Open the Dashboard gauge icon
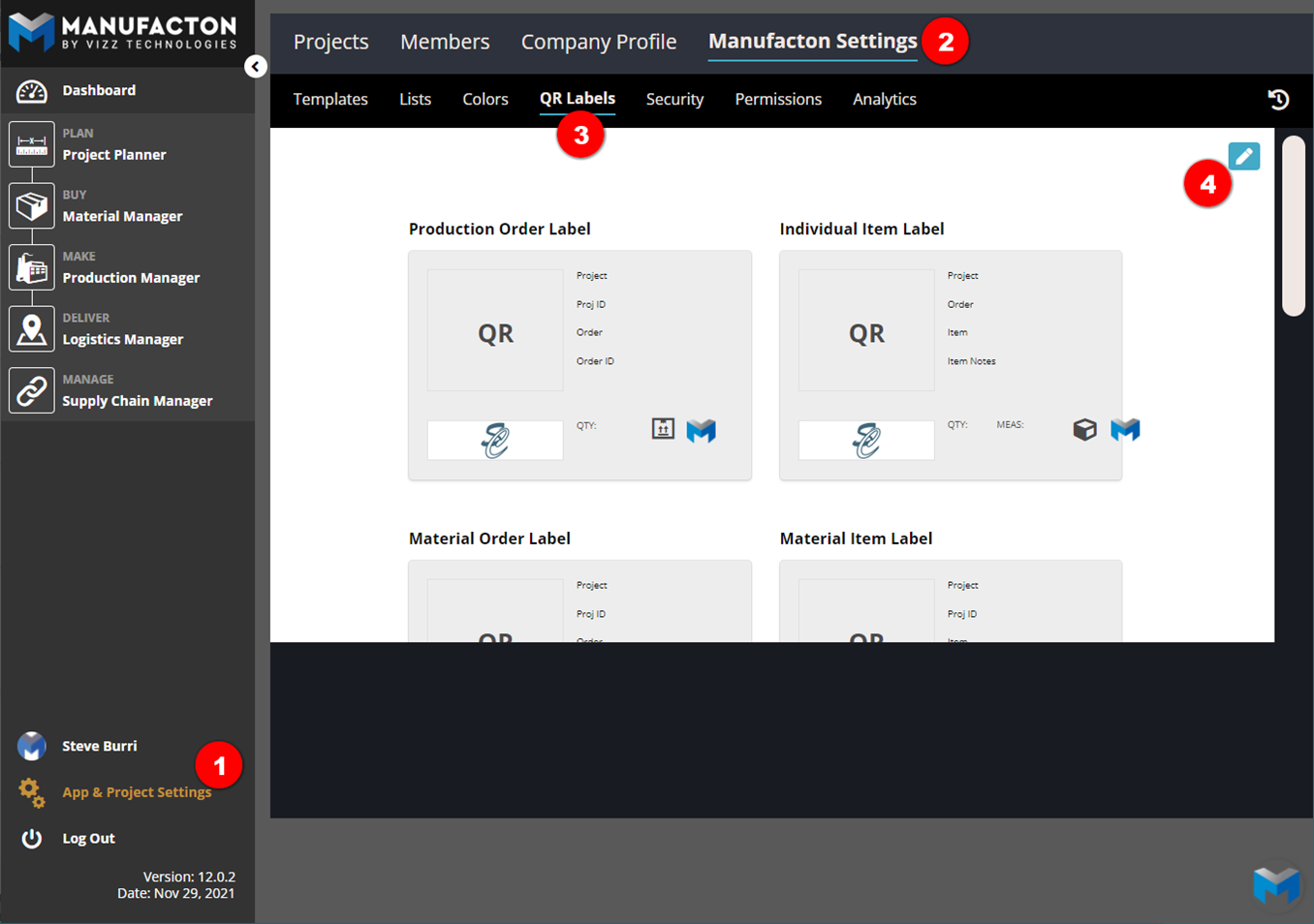Screen dimensions: 1314x924 (32, 91)
